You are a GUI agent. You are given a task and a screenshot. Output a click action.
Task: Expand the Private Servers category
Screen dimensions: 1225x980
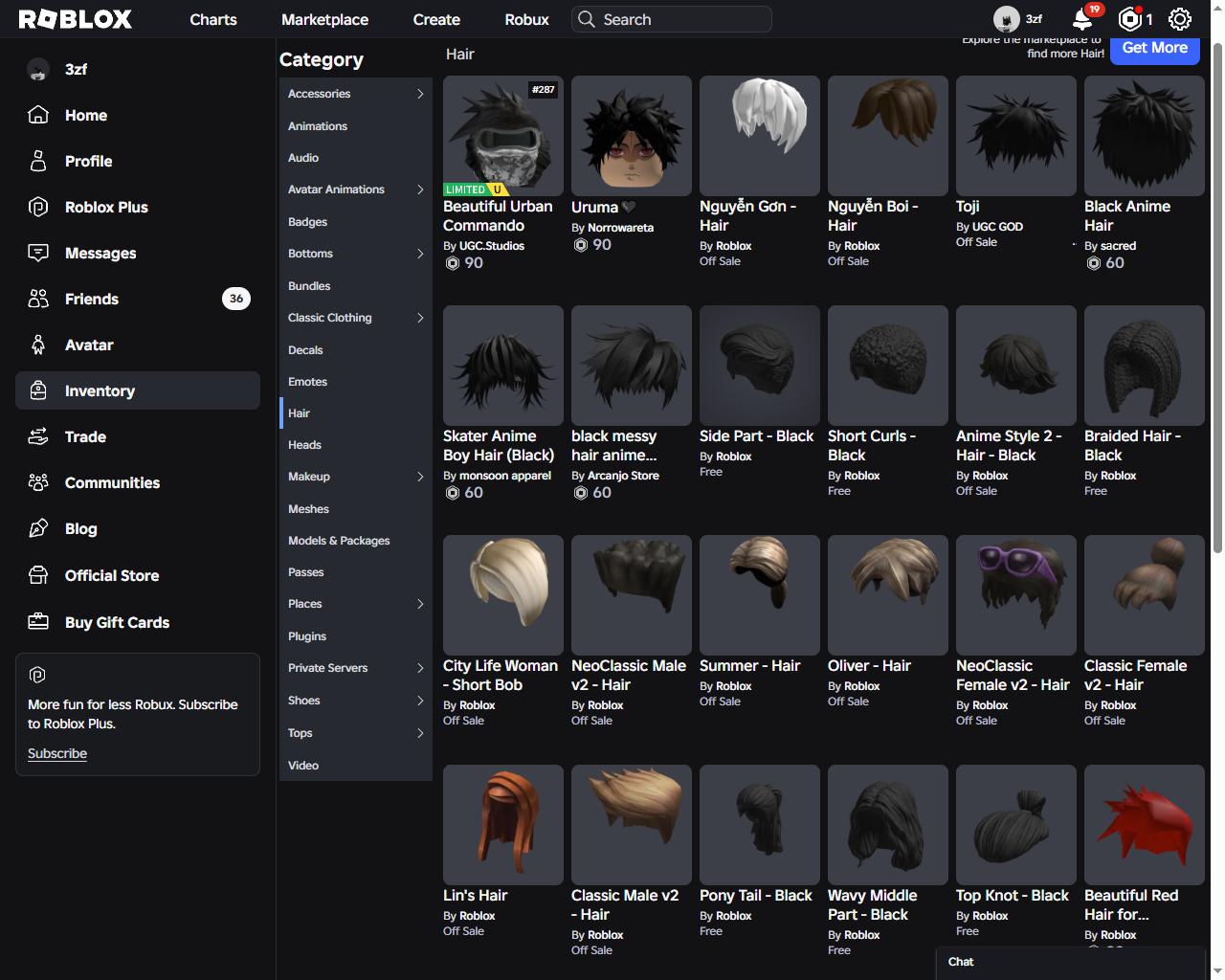420,668
